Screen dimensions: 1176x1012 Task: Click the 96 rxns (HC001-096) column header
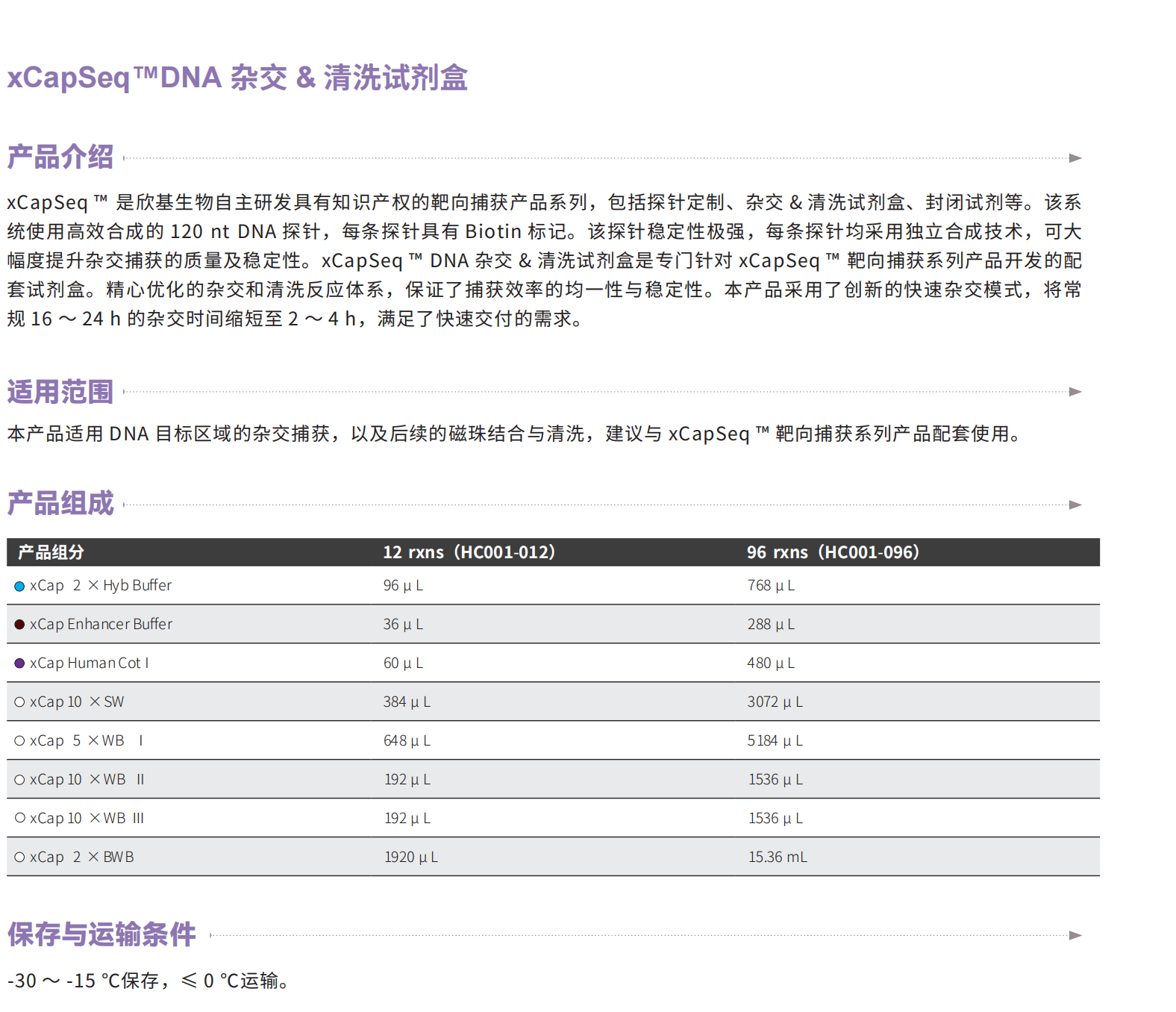[833, 552]
